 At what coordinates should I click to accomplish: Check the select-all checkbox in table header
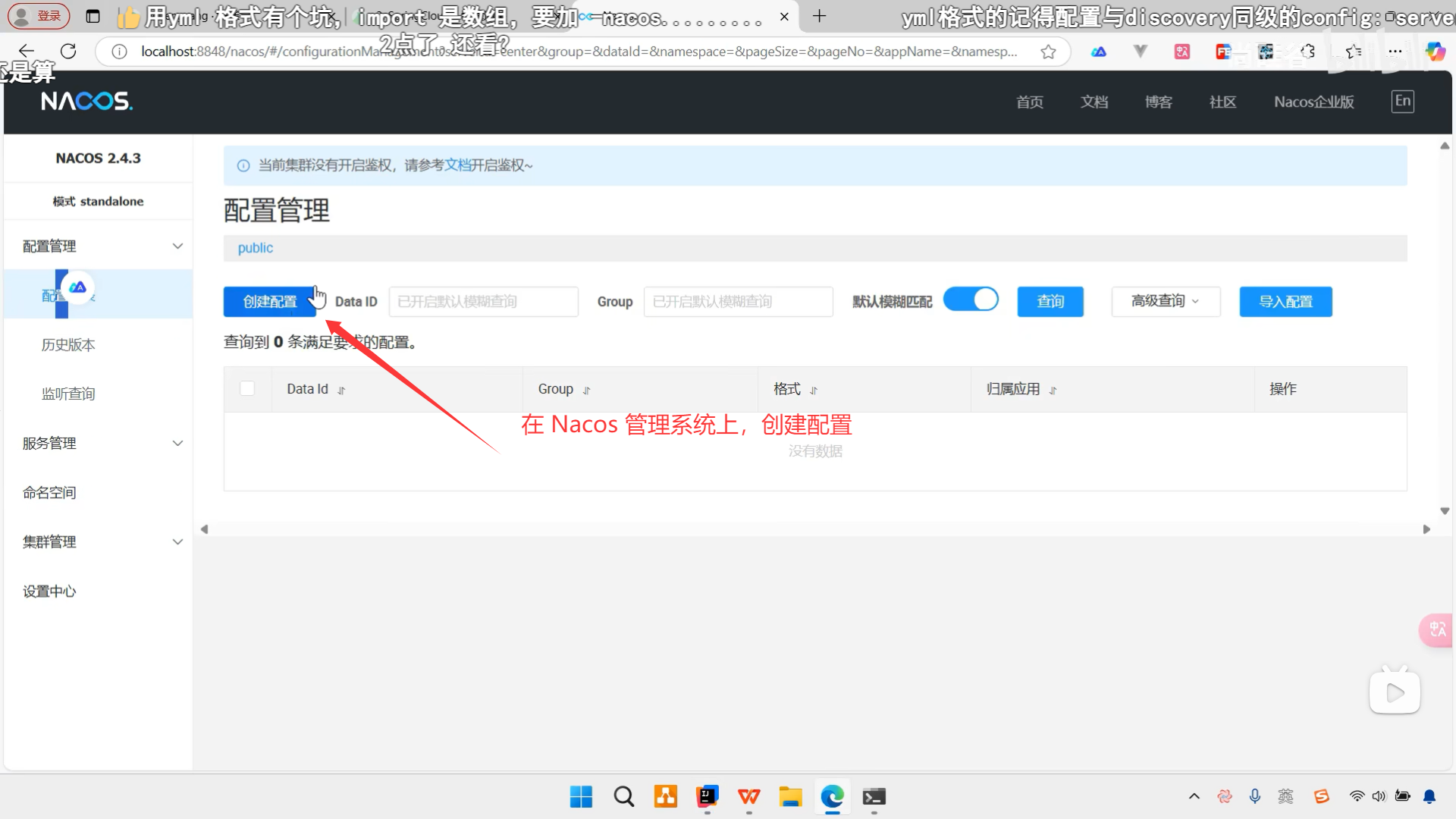[247, 388]
